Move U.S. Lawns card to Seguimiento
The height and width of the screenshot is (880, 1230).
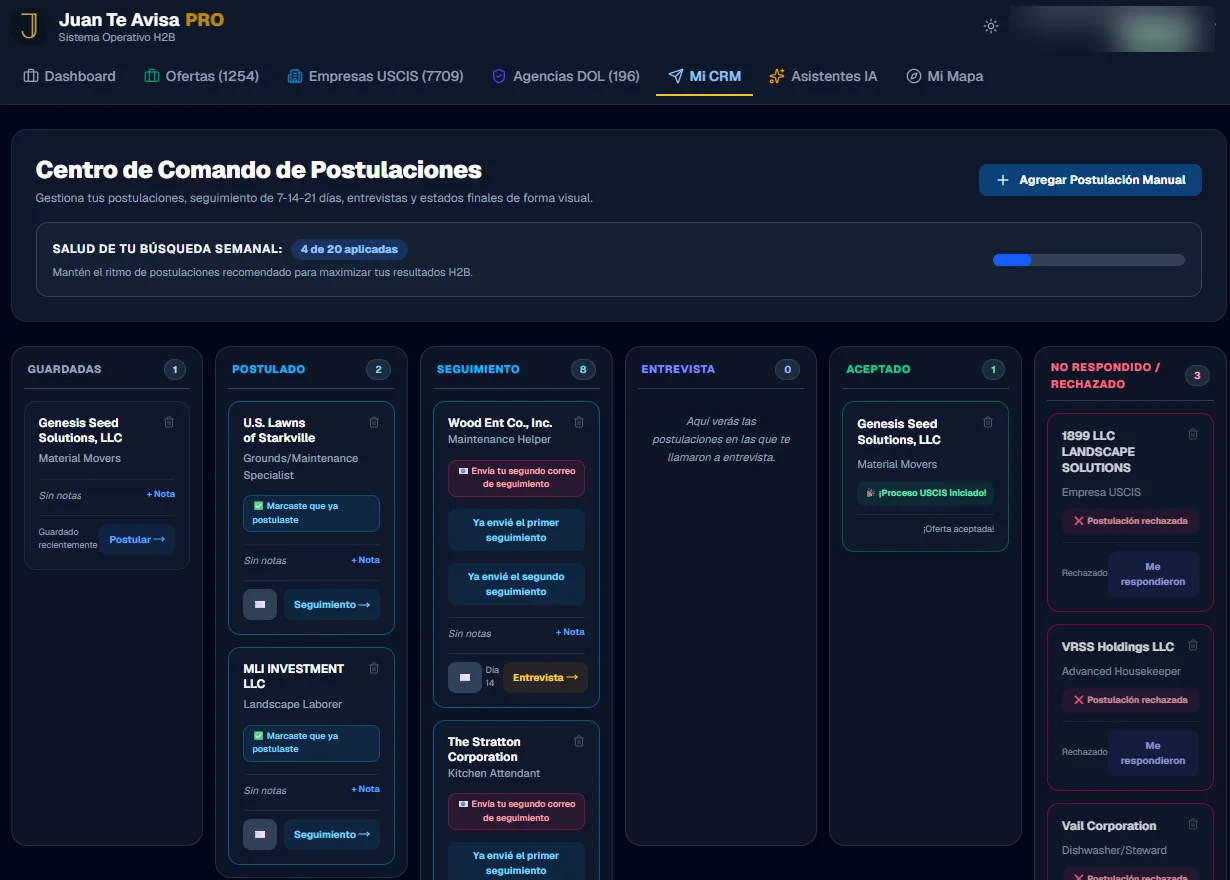click(x=332, y=605)
